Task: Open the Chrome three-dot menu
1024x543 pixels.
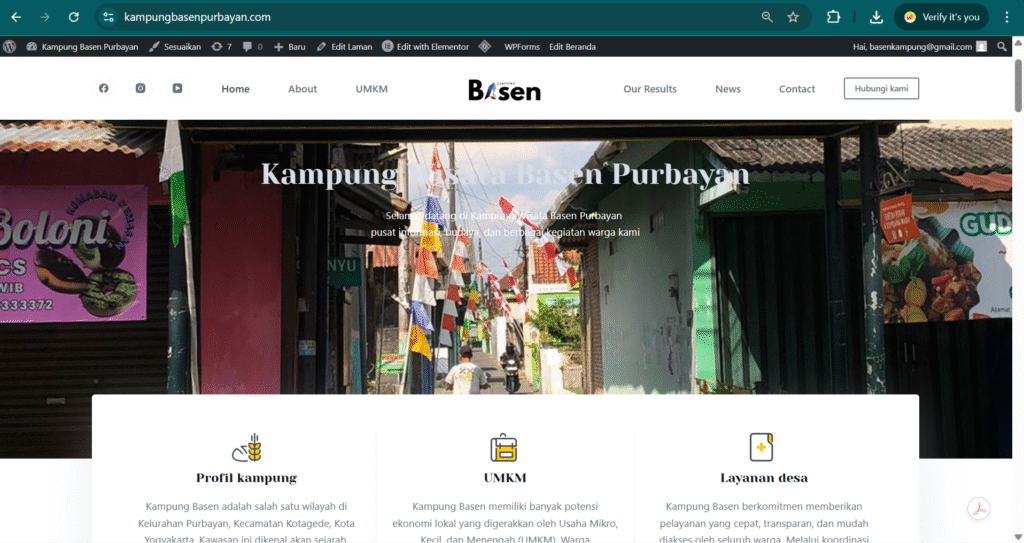Action: point(1006,17)
